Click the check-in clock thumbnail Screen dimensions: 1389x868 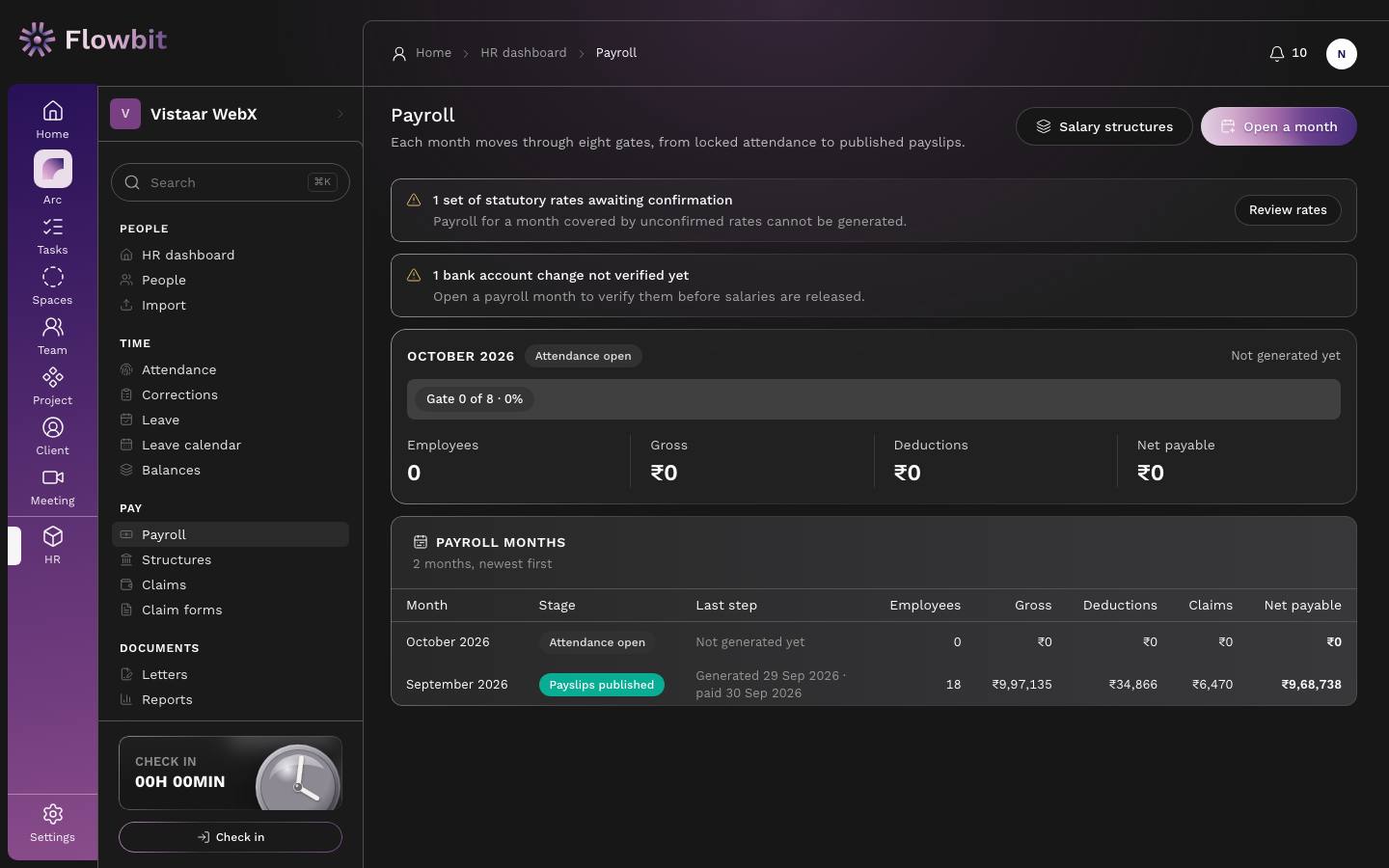(298, 776)
